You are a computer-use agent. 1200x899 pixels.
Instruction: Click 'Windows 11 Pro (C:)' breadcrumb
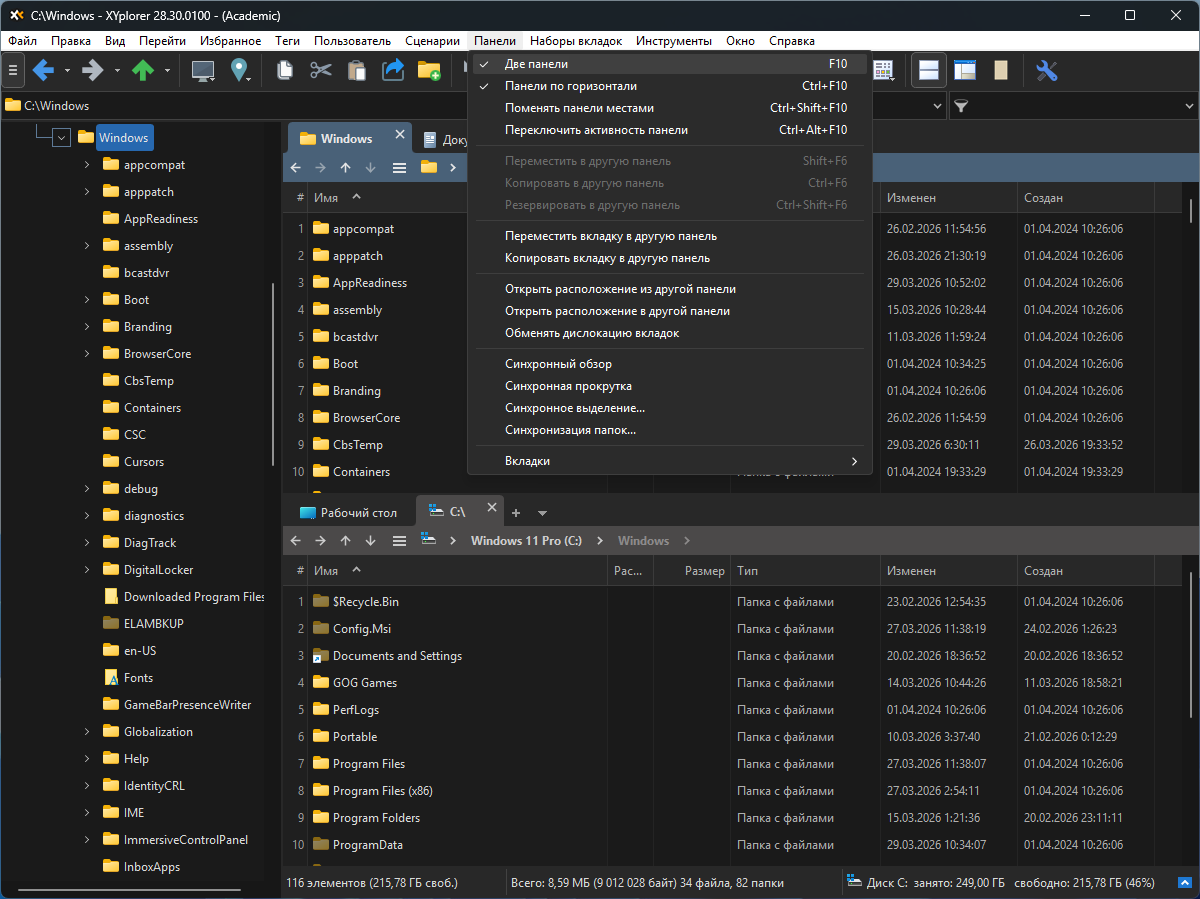point(525,541)
